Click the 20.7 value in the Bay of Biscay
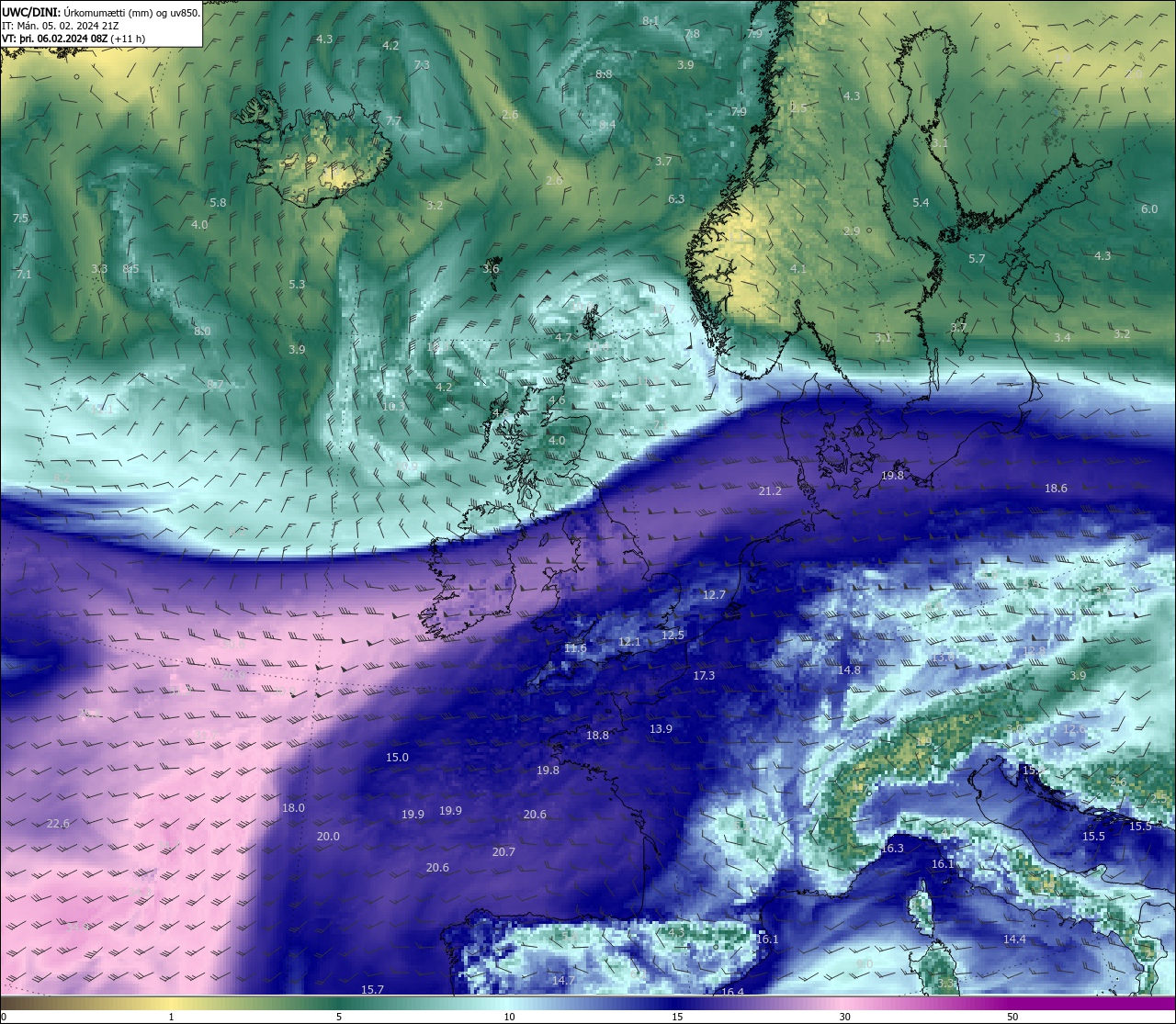This screenshot has height=1024, width=1176. coord(503,852)
